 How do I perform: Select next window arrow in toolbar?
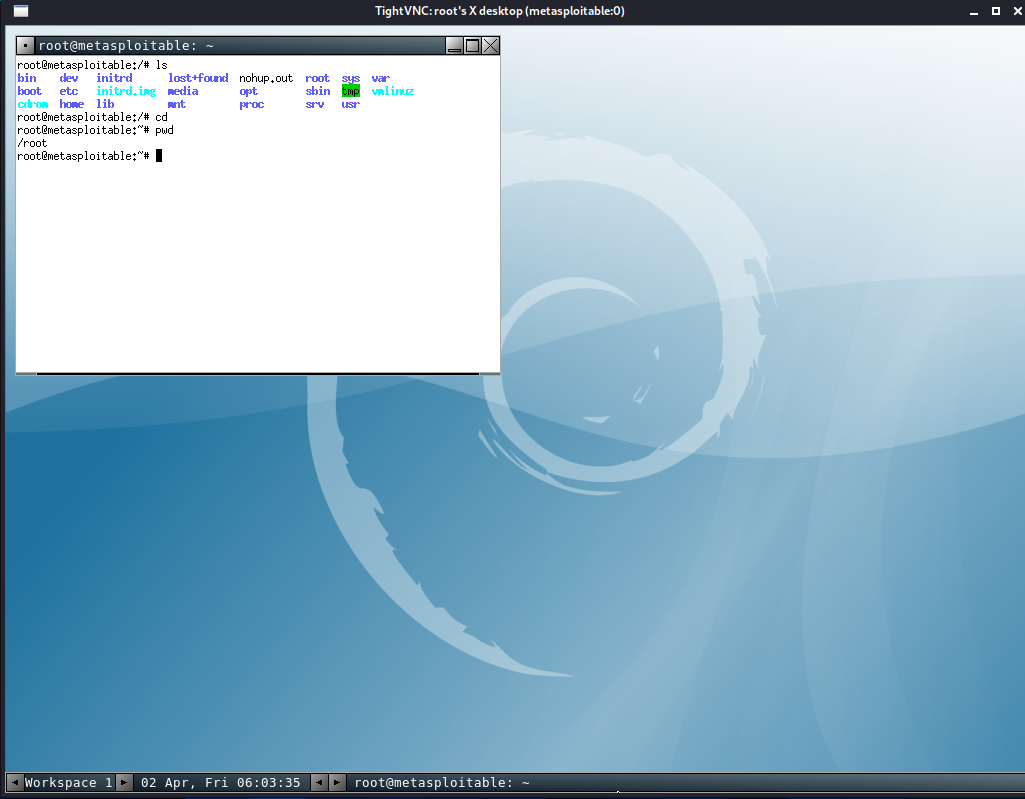tap(337, 782)
